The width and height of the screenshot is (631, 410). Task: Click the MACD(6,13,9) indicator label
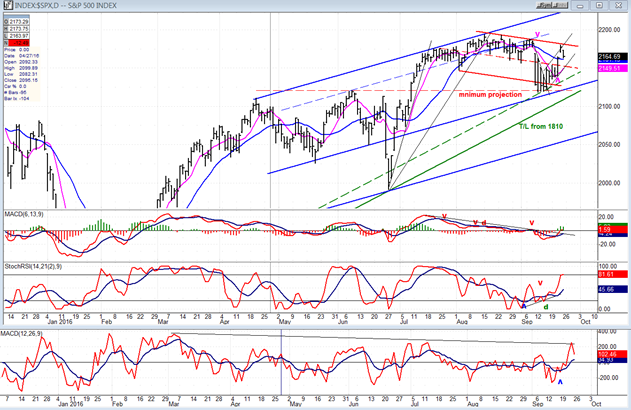pos(24,214)
